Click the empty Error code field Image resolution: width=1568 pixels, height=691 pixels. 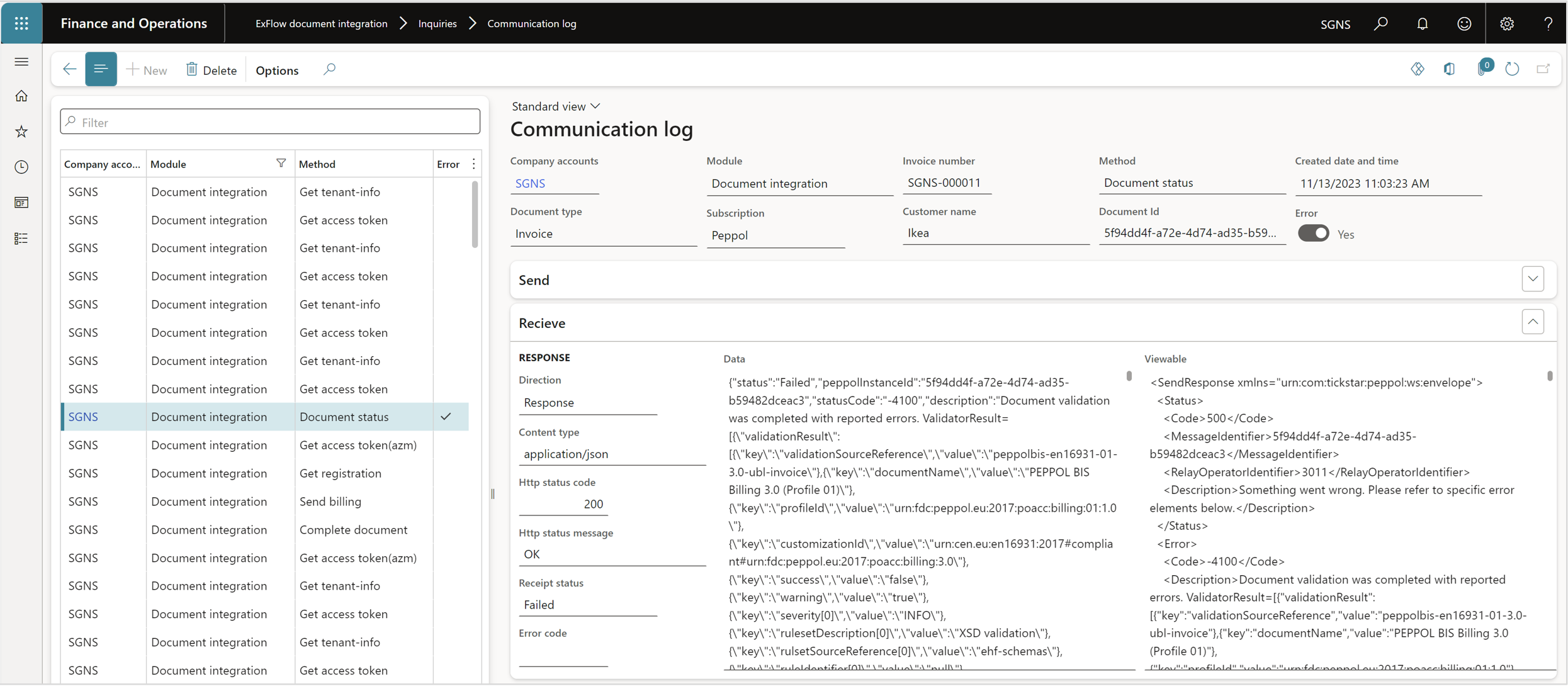click(563, 654)
